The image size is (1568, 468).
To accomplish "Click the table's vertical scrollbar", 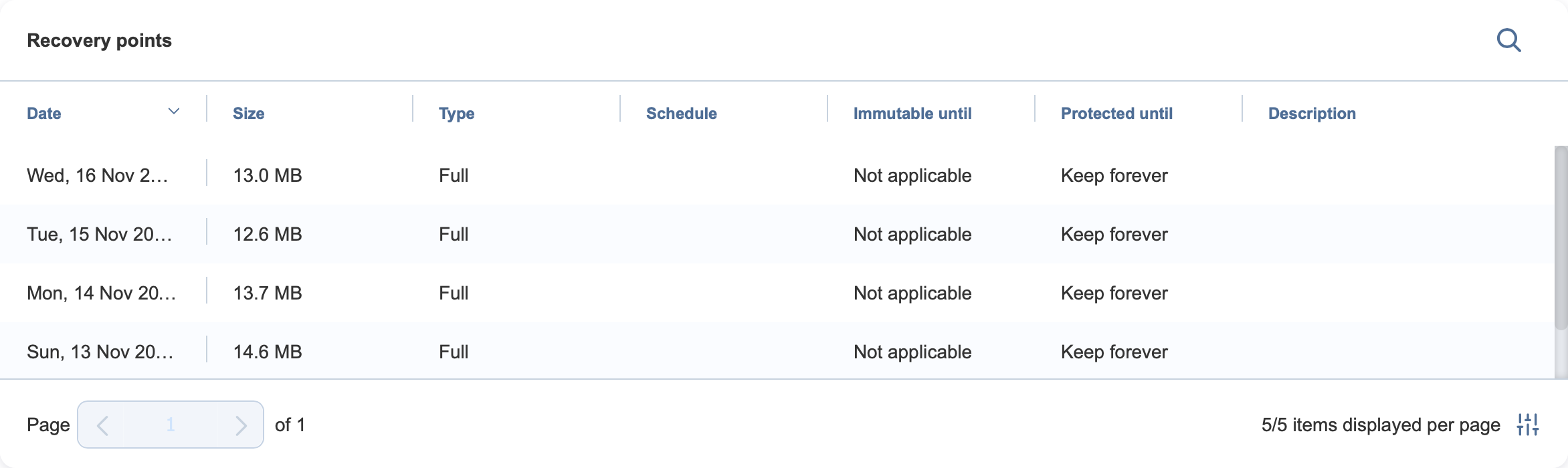I will click(1561, 238).
